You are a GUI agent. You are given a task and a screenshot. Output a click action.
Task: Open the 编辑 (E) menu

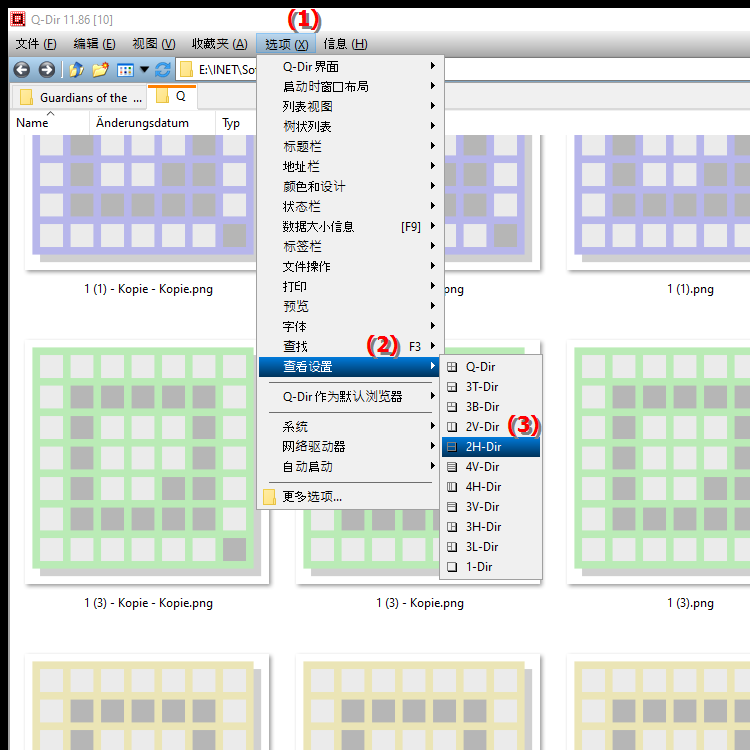(x=94, y=44)
